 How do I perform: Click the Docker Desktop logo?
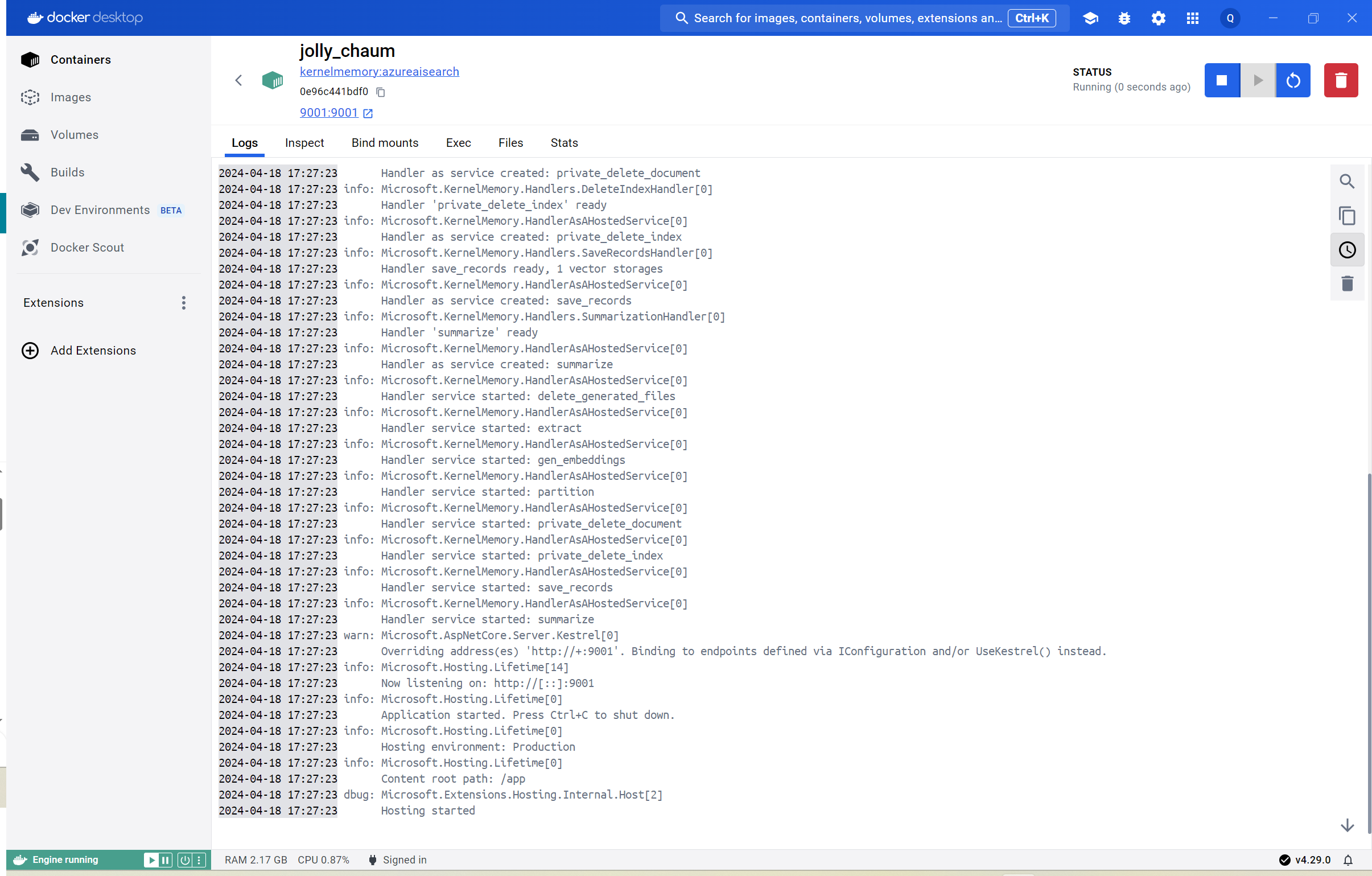[85, 18]
